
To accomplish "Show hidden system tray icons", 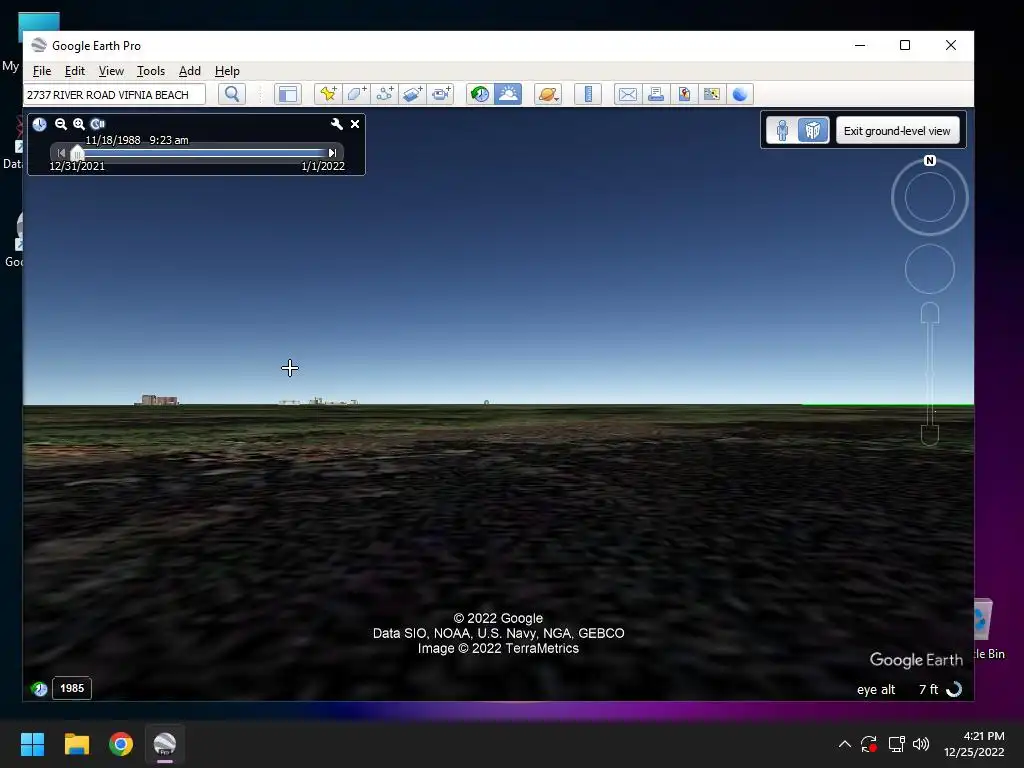I will click(844, 744).
